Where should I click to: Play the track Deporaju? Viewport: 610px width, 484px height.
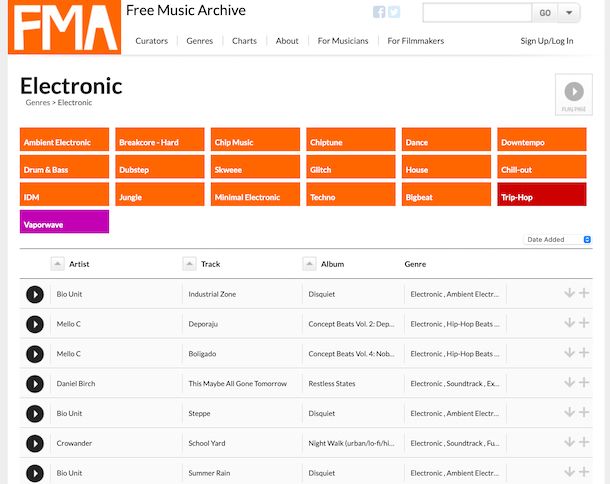tap(35, 324)
